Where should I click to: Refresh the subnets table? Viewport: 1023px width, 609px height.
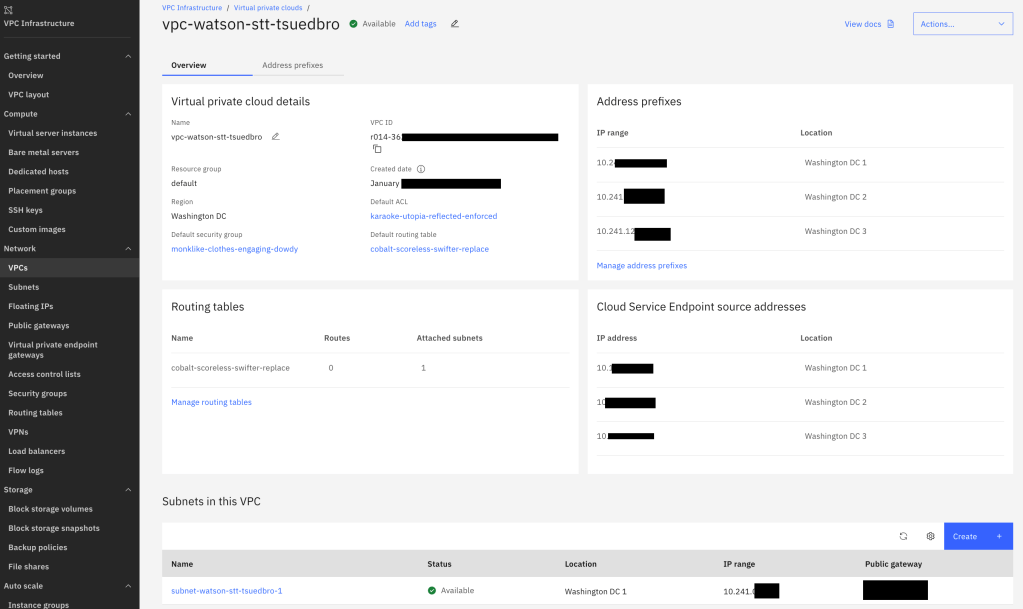click(903, 536)
